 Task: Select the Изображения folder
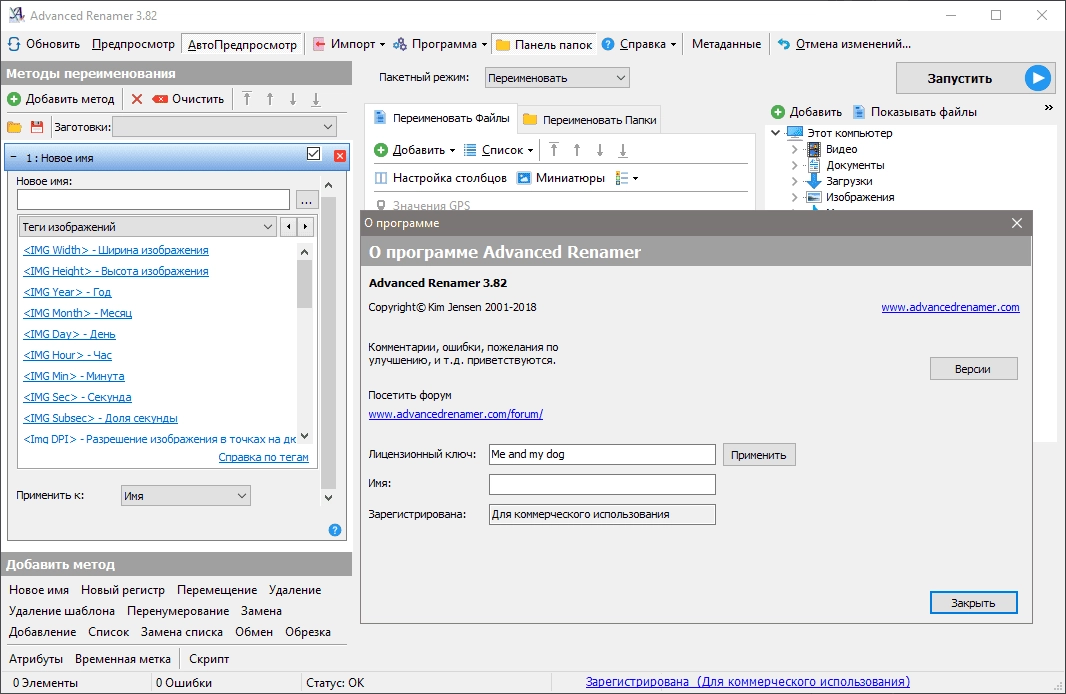(860, 197)
